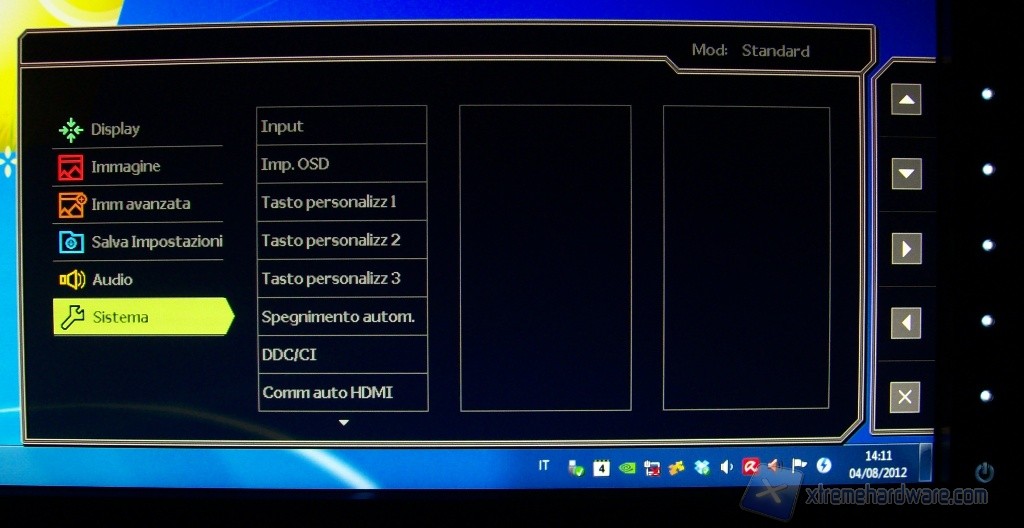1024x528 pixels.
Task: Click the Sistema wrench icon
Action: pos(72,317)
